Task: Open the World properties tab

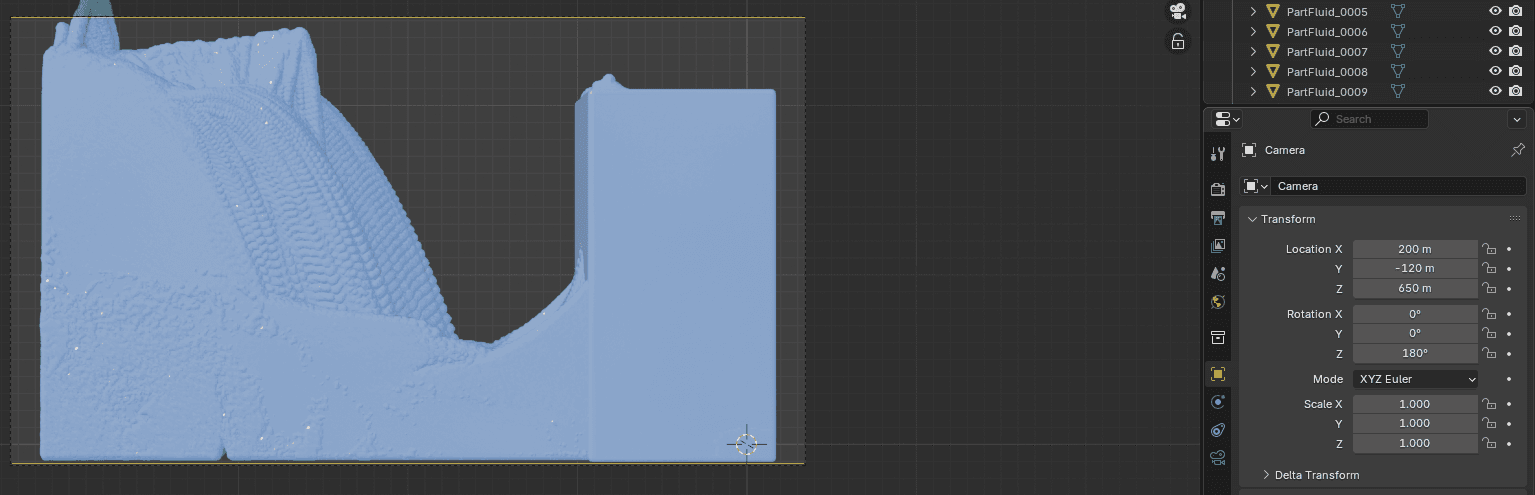Action: pos(1217,302)
